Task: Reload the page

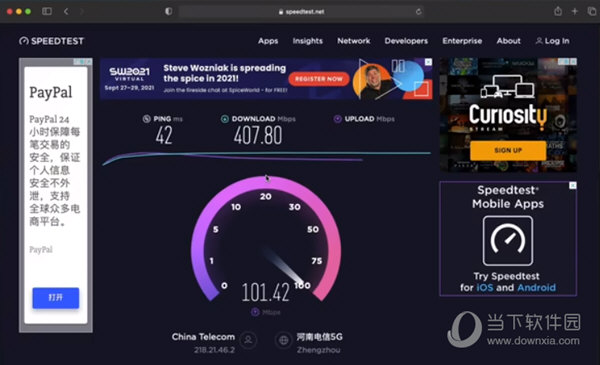Action: [x=418, y=12]
